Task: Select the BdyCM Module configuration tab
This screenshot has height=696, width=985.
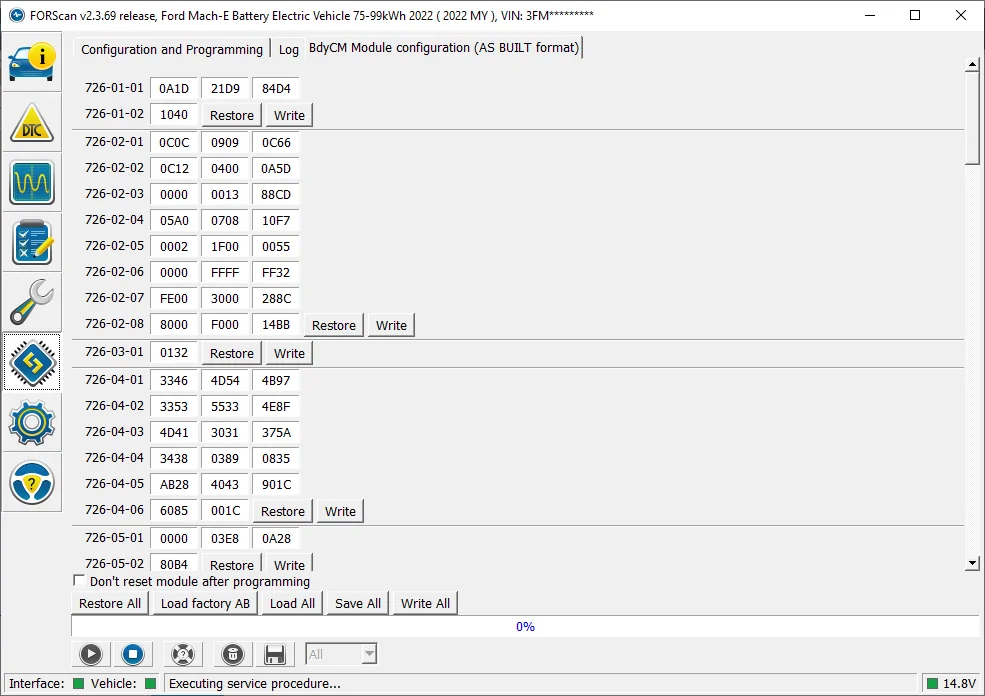Action: [x=444, y=48]
